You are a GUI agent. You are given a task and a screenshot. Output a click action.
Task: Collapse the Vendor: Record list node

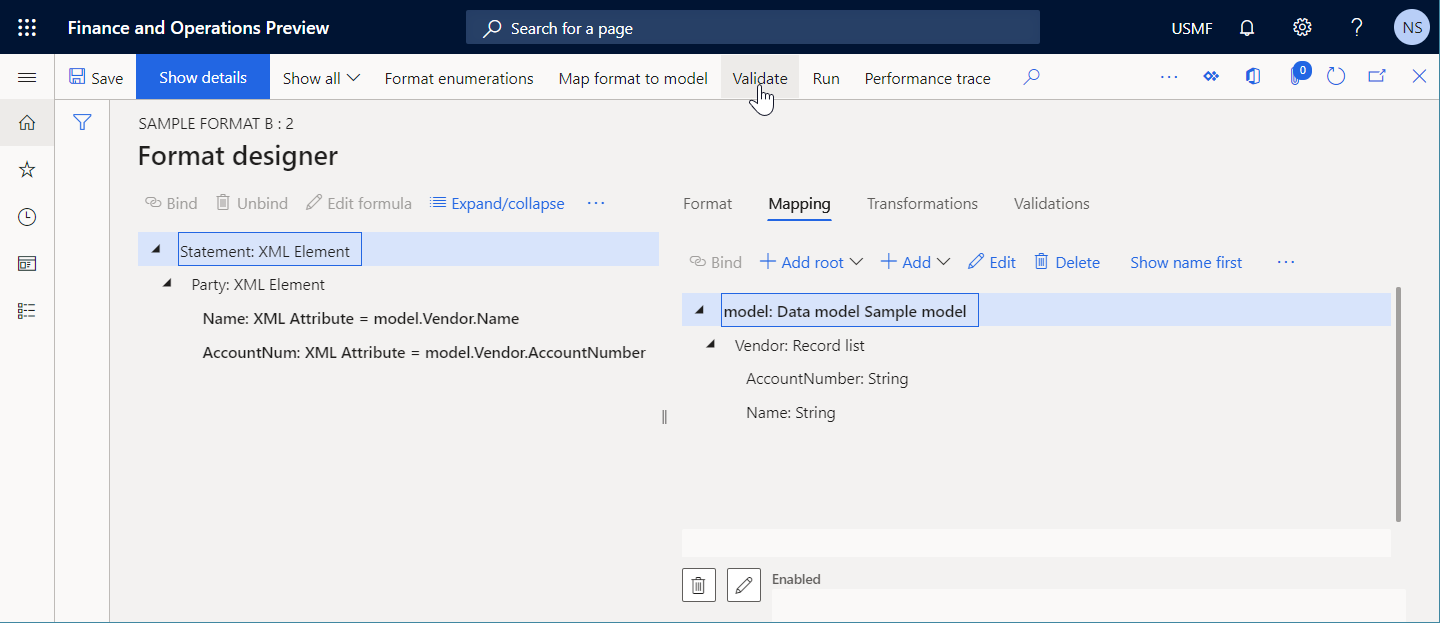click(x=710, y=344)
